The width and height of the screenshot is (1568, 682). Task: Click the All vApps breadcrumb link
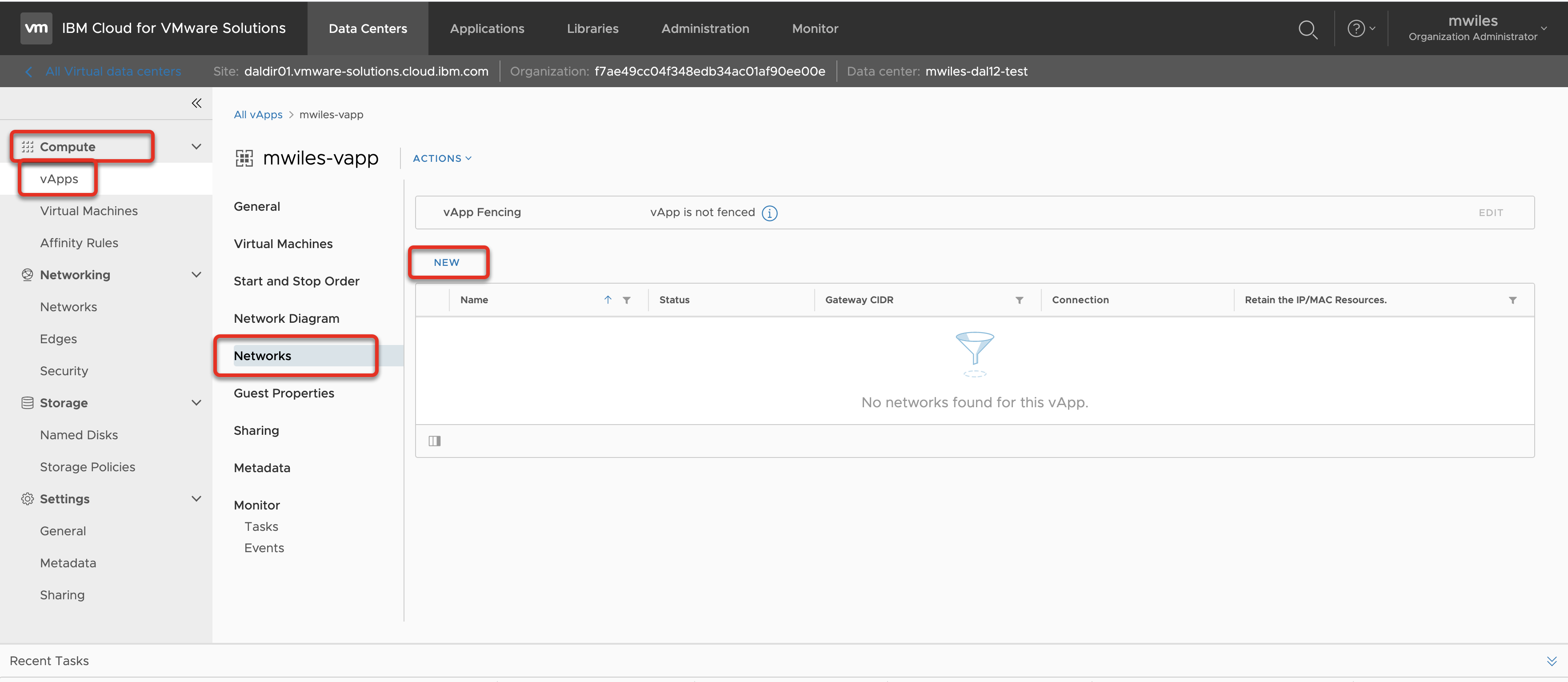tap(258, 114)
